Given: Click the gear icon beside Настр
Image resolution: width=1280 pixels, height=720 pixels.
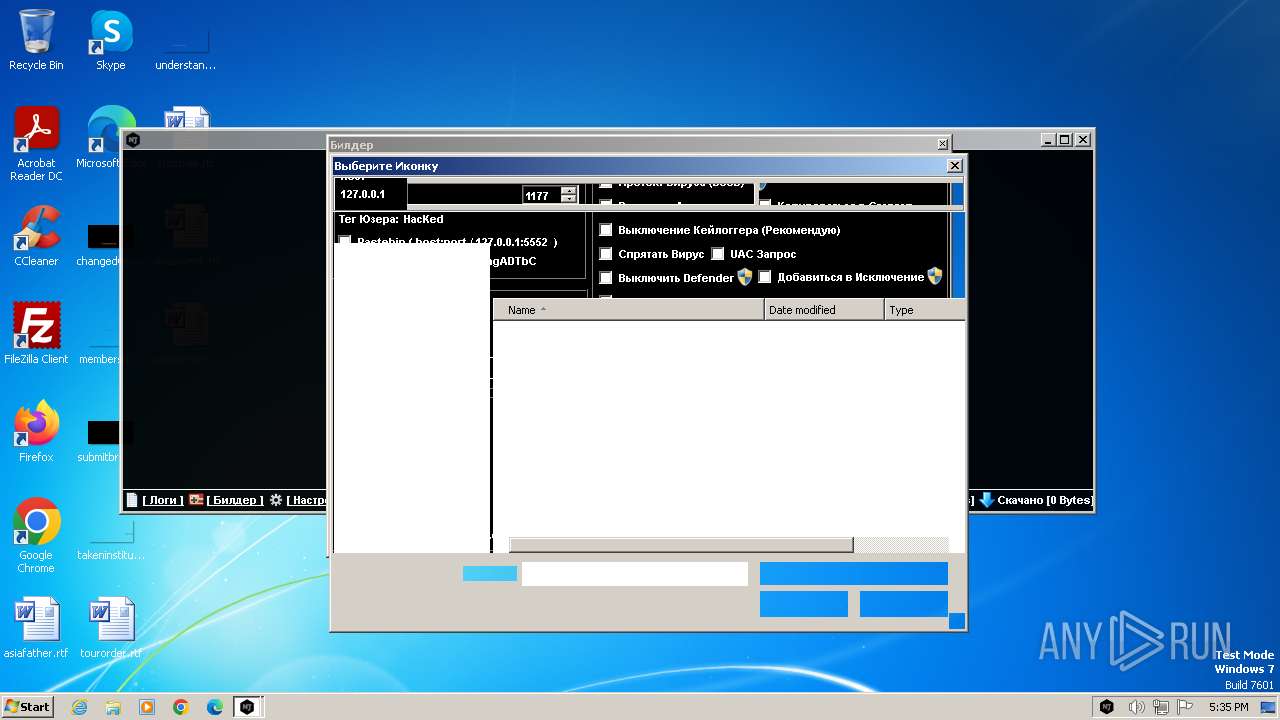Looking at the screenshot, I should click(x=276, y=500).
